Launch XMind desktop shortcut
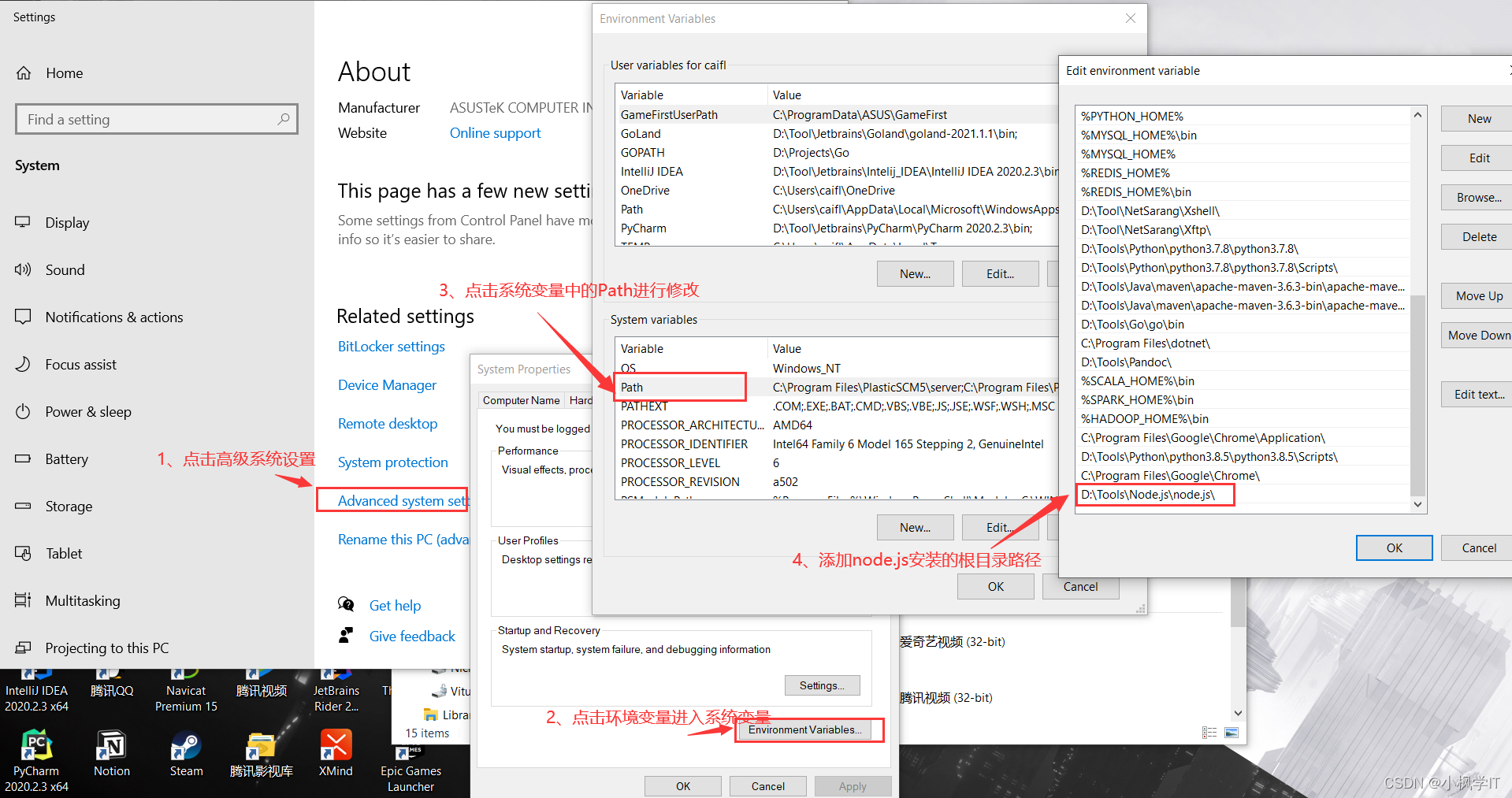The height and width of the screenshot is (798, 1512). (336, 753)
